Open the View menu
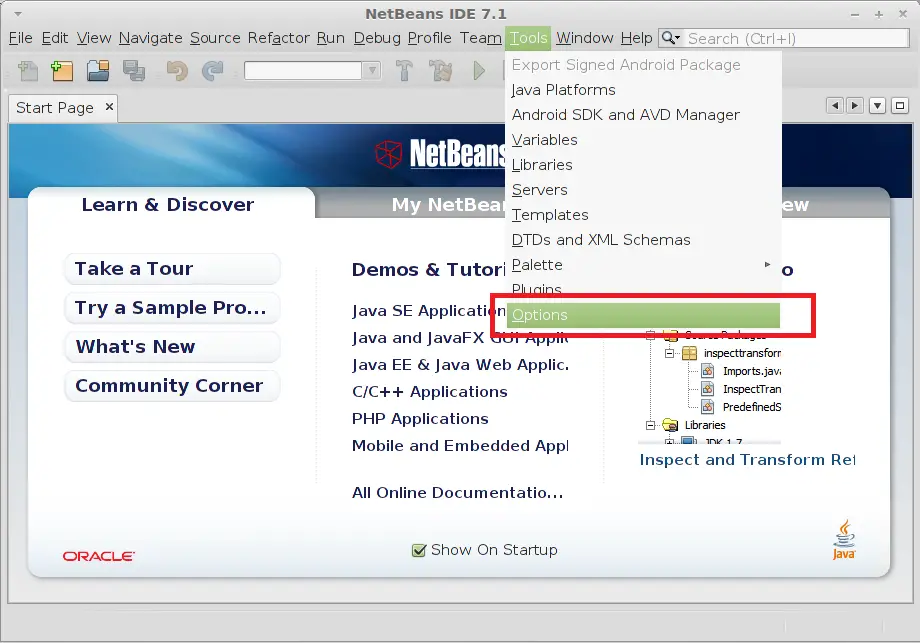920x643 pixels. [x=94, y=38]
